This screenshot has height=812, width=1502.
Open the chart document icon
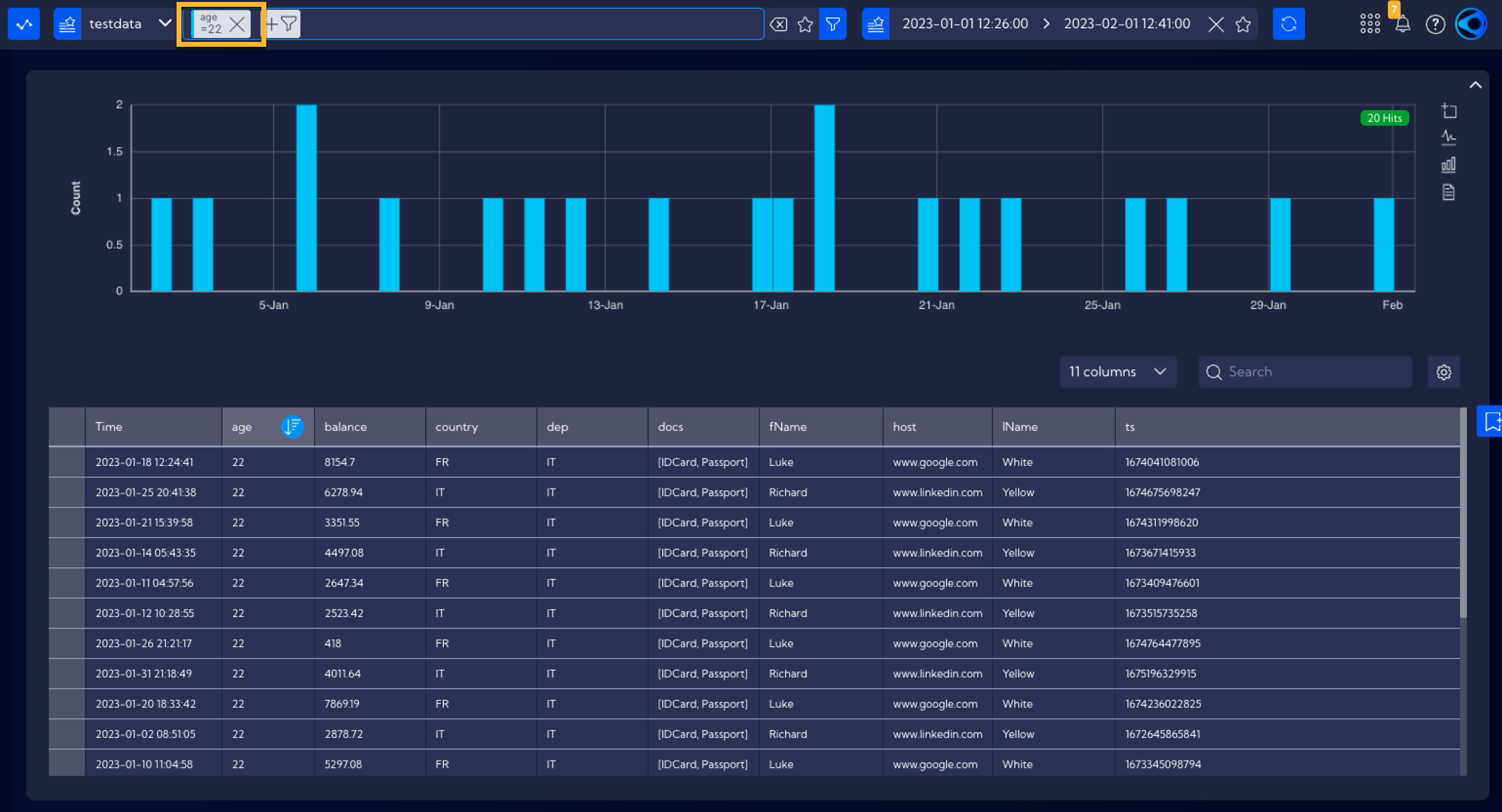pyautogui.click(x=1449, y=192)
